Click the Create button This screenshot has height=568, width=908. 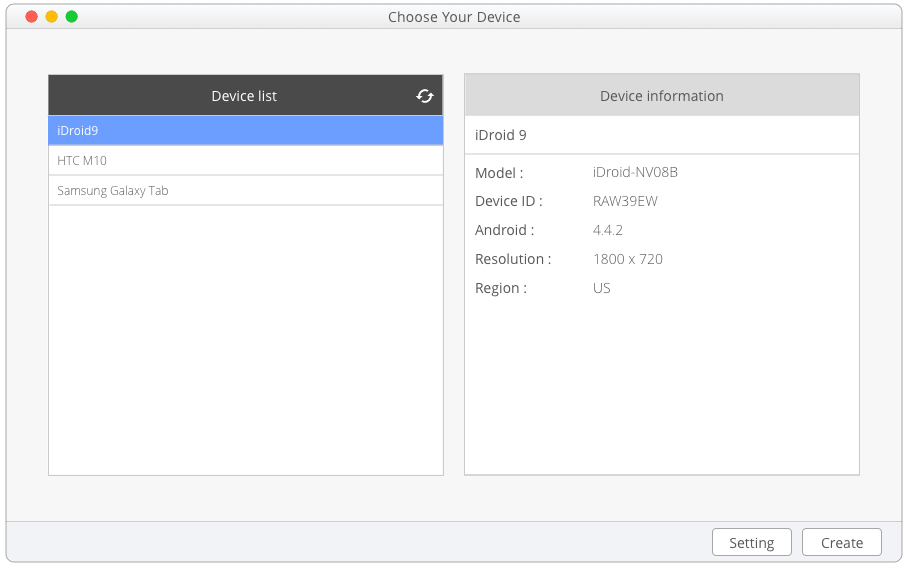841,543
